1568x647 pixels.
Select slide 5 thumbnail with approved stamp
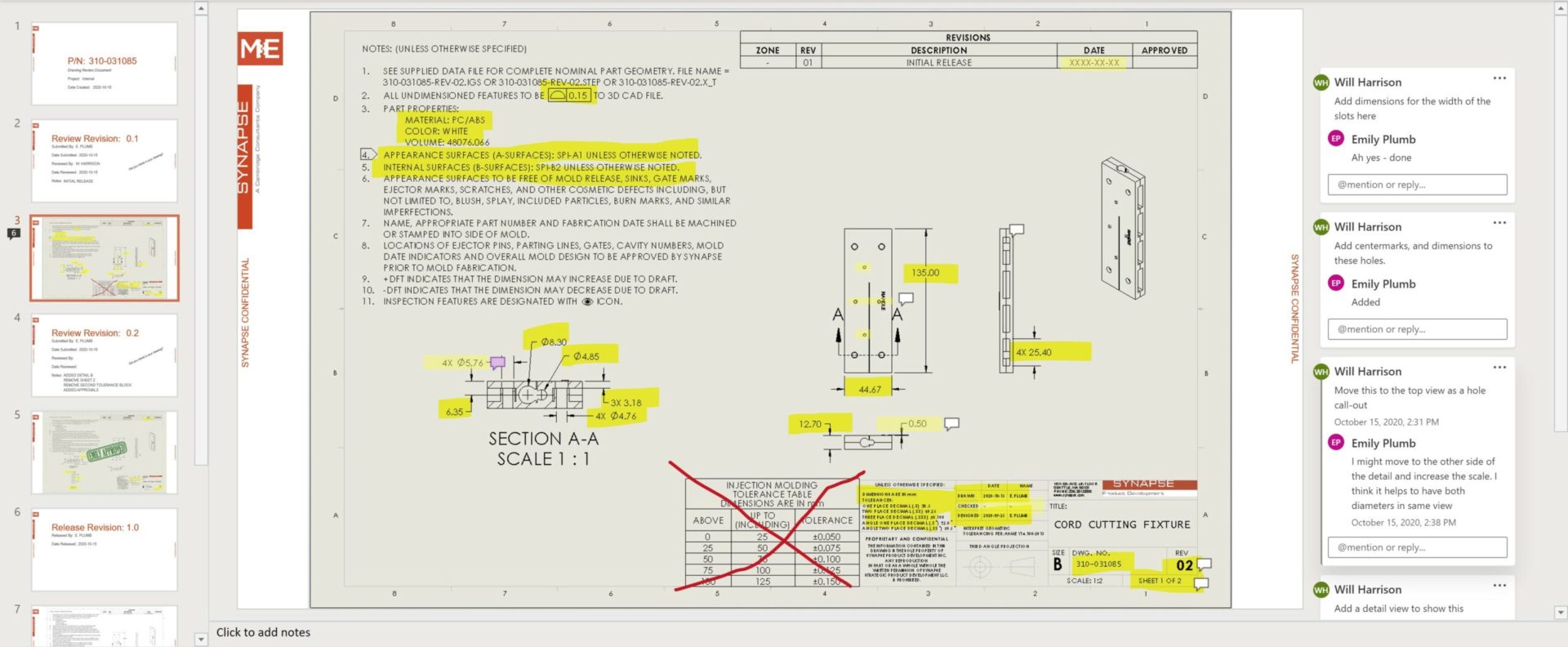point(105,453)
